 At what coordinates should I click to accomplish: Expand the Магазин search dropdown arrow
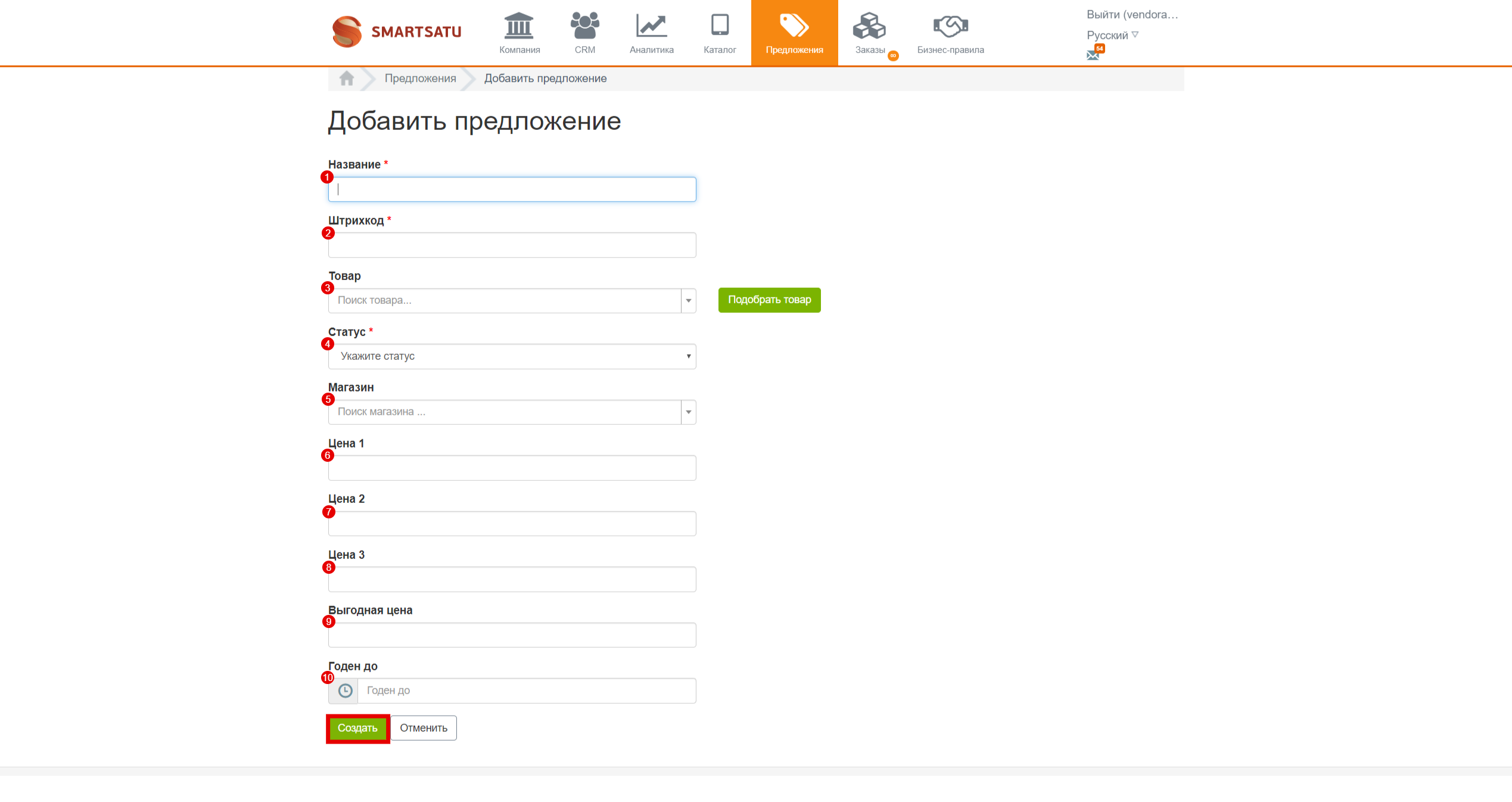[x=689, y=412]
